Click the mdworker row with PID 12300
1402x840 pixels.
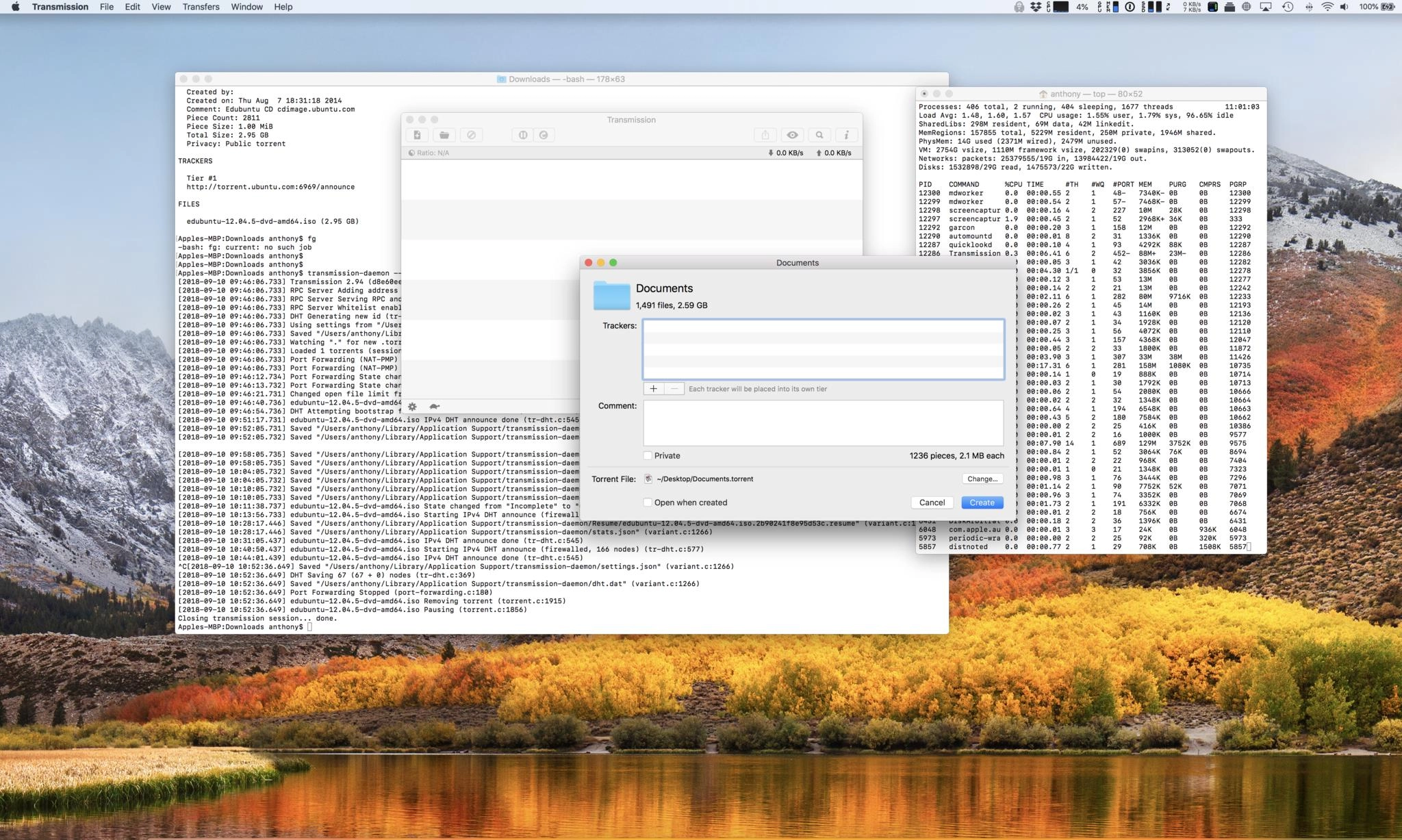(x=1085, y=193)
